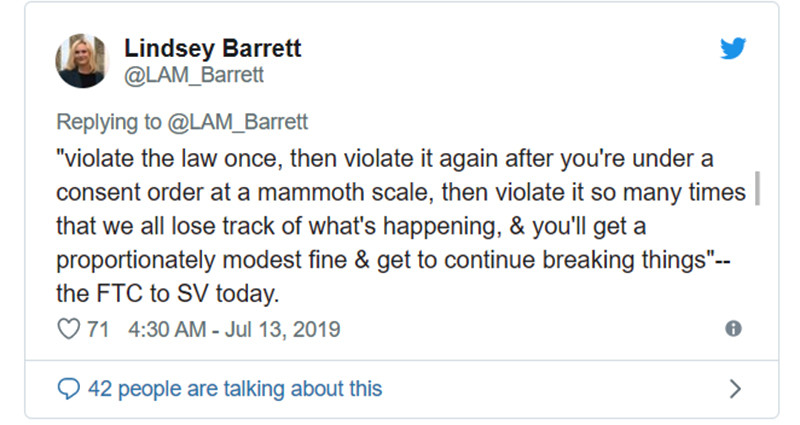Click the Lindsey Barrett display name
The height and width of the screenshot is (425, 800).
pyautogui.click(x=212, y=48)
